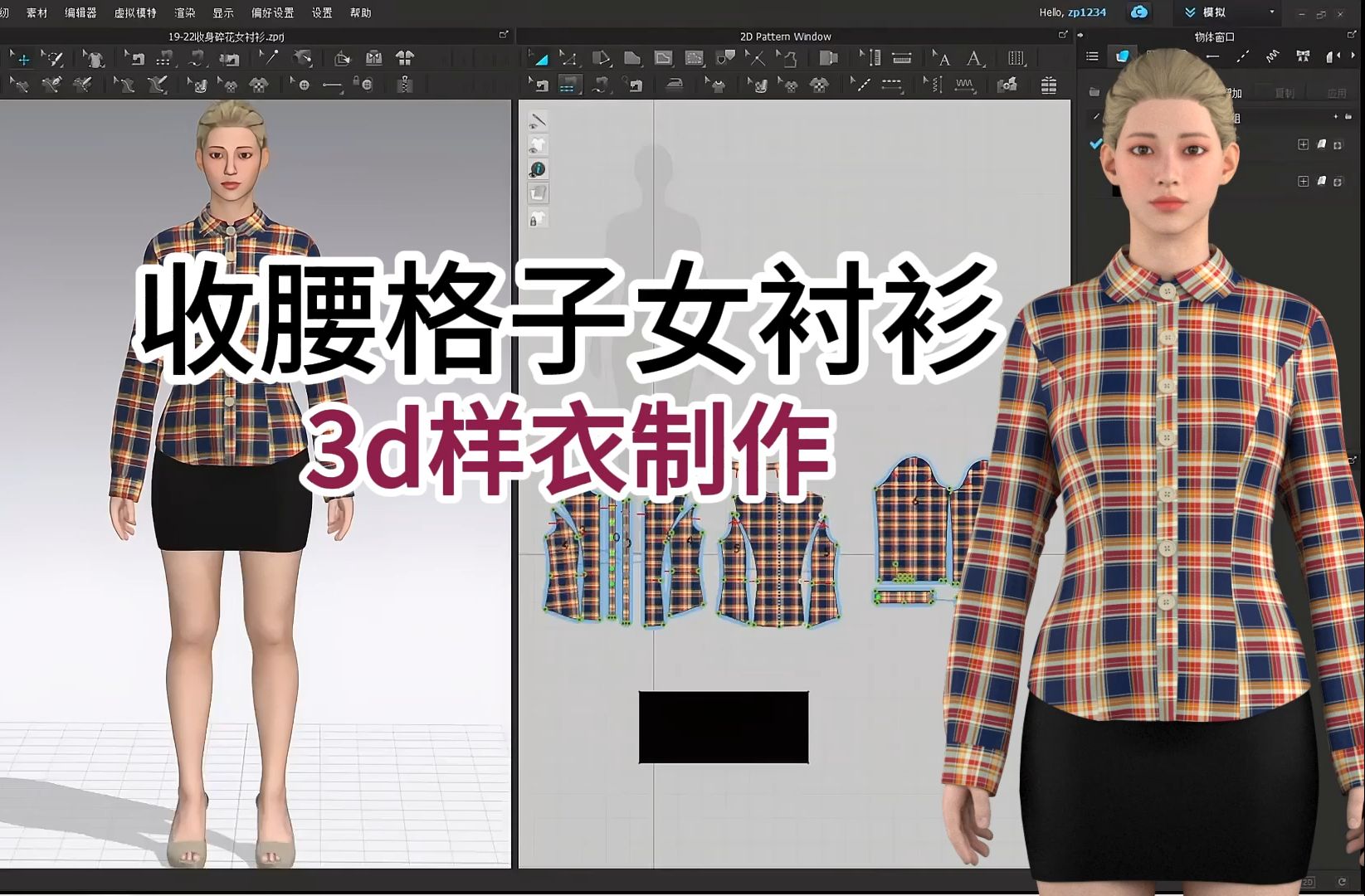
Task: Expand the second fabric row plus icon
Action: click(1303, 181)
